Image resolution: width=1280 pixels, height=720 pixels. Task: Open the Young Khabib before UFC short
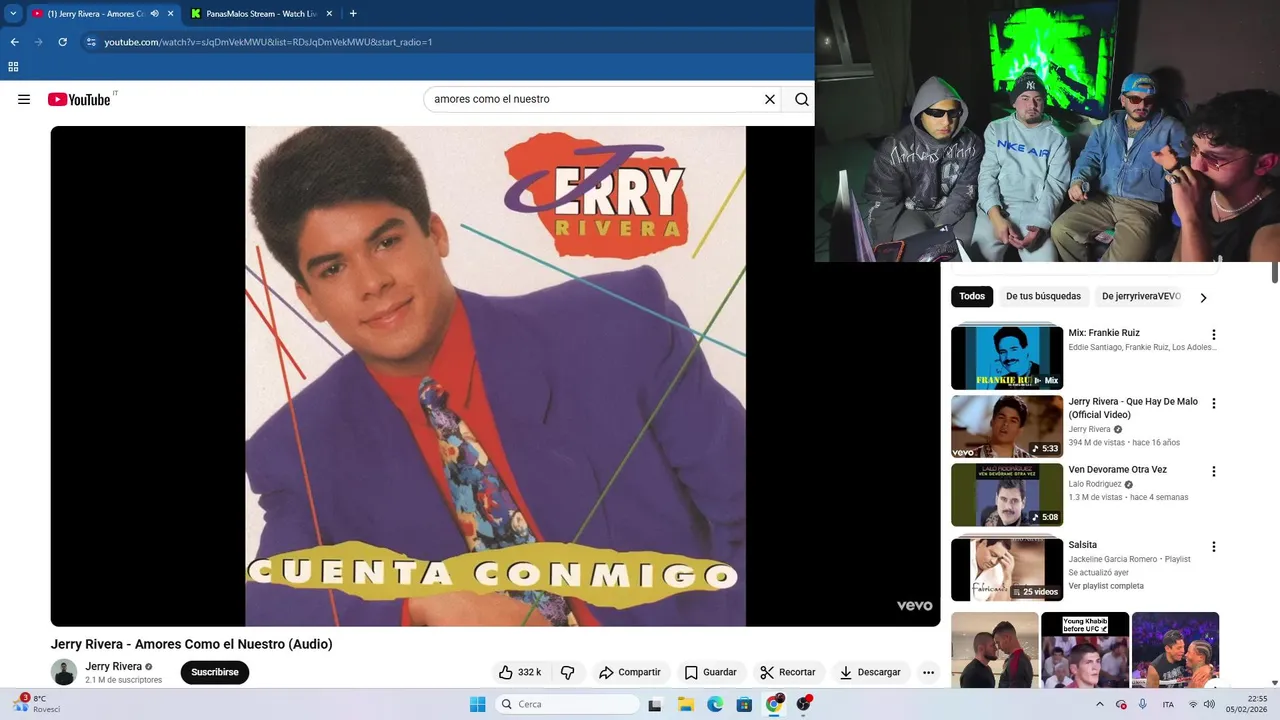click(x=1085, y=650)
